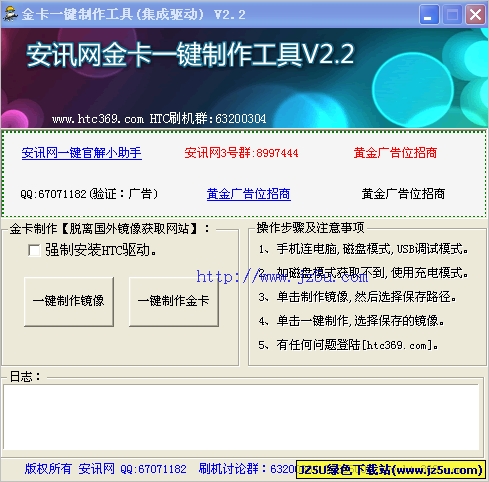This screenshot has width=489, height=482.
Task: Click the app icon in title bar
Action: tap(10, 14)
